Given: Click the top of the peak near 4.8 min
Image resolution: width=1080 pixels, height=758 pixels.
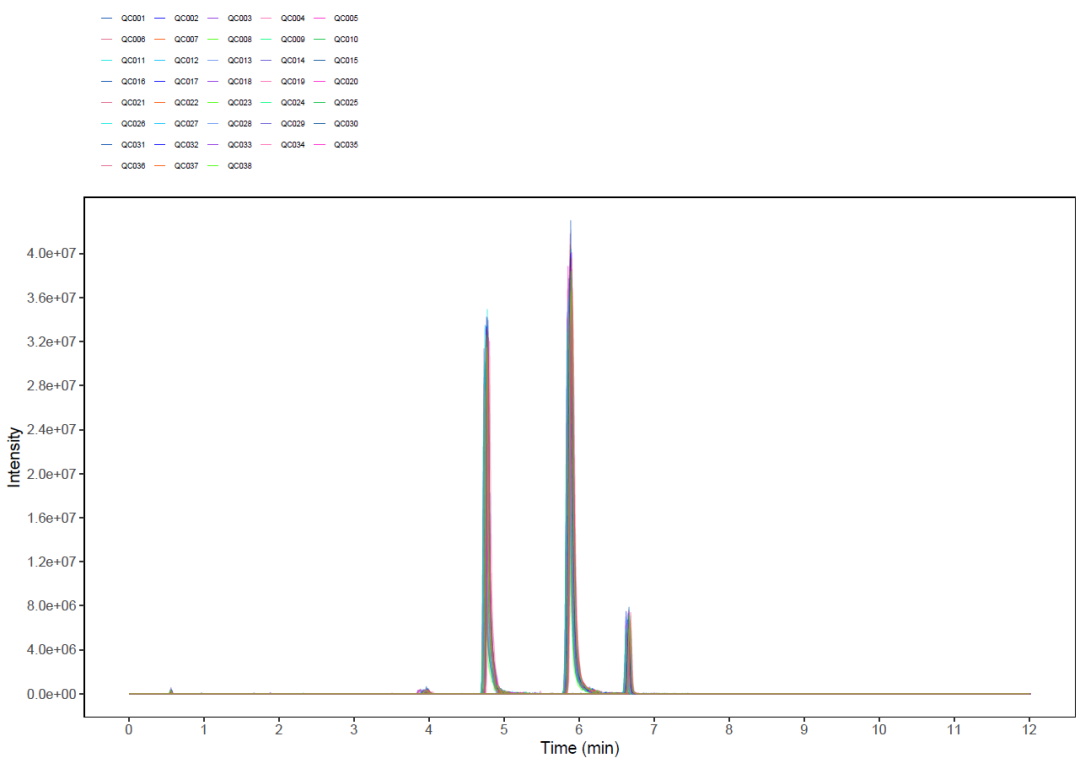Looking at the screenshot, I should [x=487, y=312].
